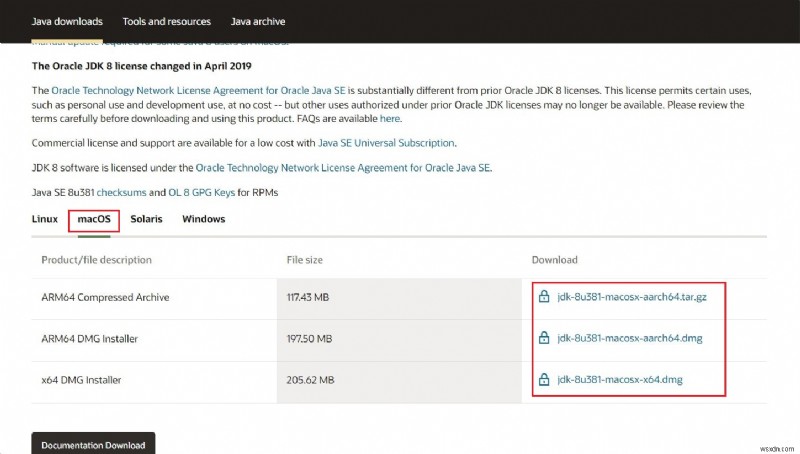The width and height of the screenshot is (800, 454).
Task: Click the 'Download' column header
Action: pos(555,260)
